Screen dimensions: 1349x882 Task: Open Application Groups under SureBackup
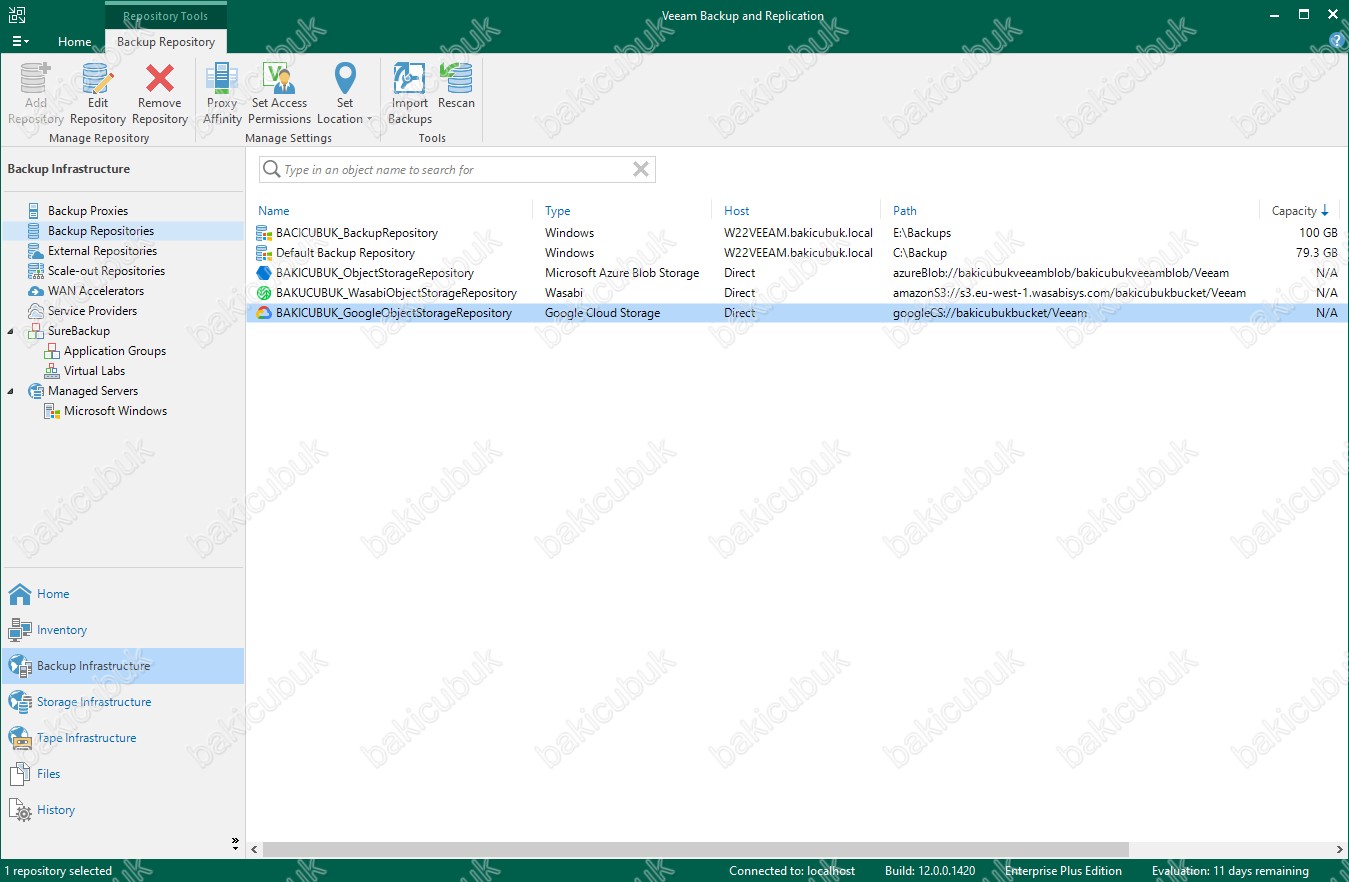[x=115, y=351]
